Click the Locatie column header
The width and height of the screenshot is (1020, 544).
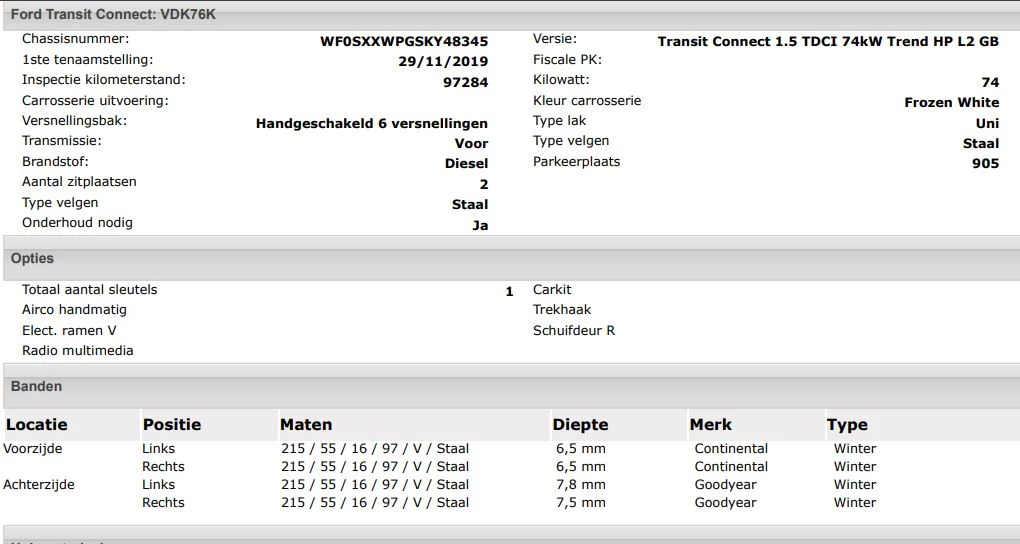pos(37,424)
